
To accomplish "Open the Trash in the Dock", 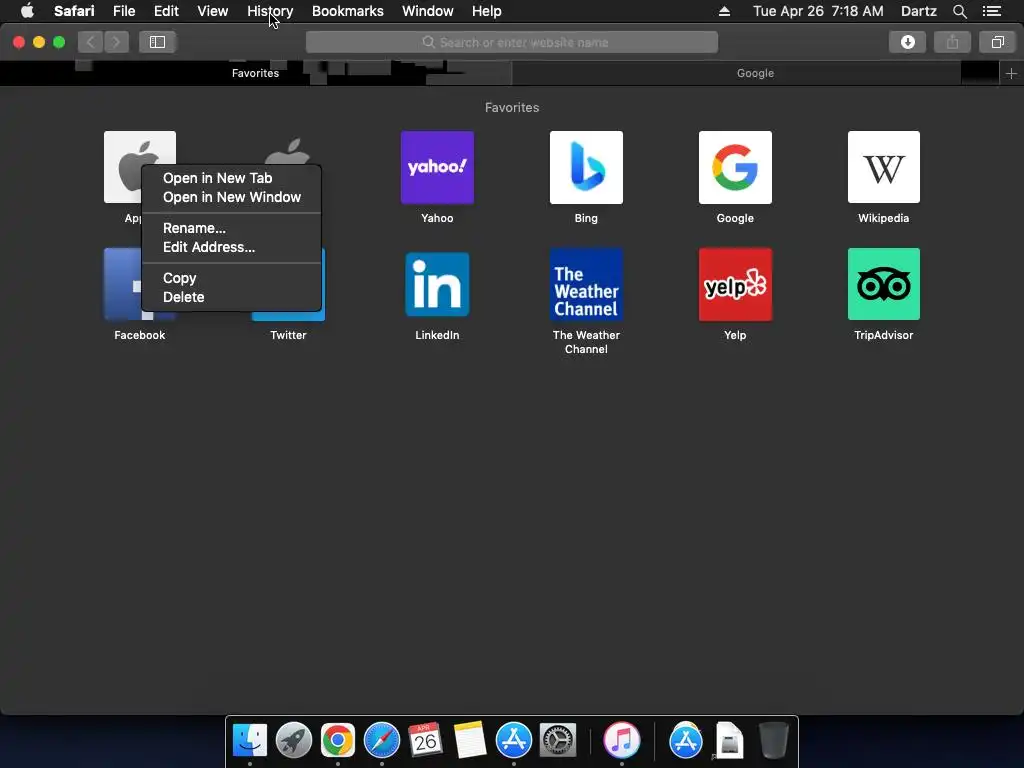I will point(774,741).
